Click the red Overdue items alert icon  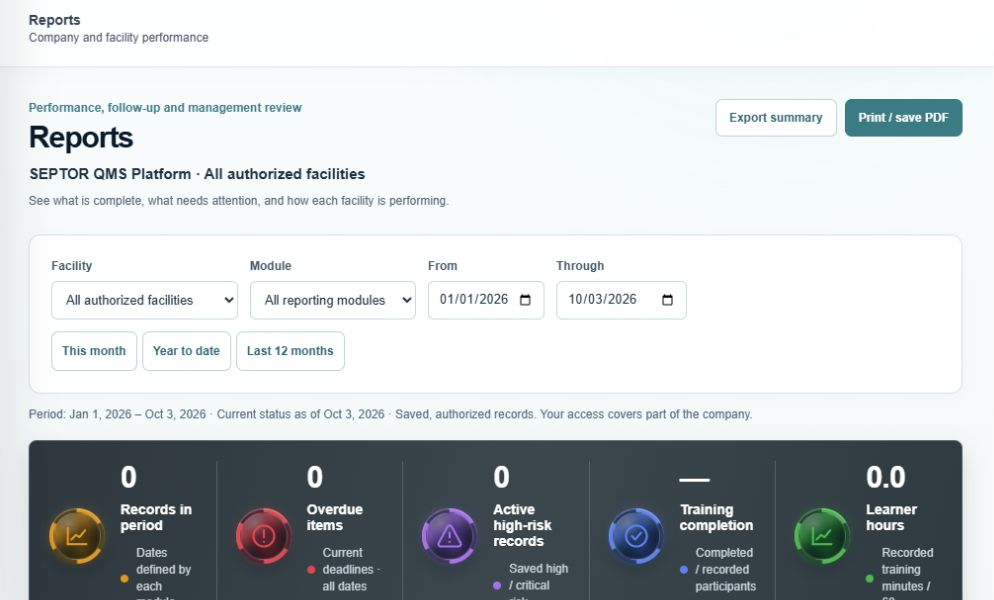(x=263, y=536)
